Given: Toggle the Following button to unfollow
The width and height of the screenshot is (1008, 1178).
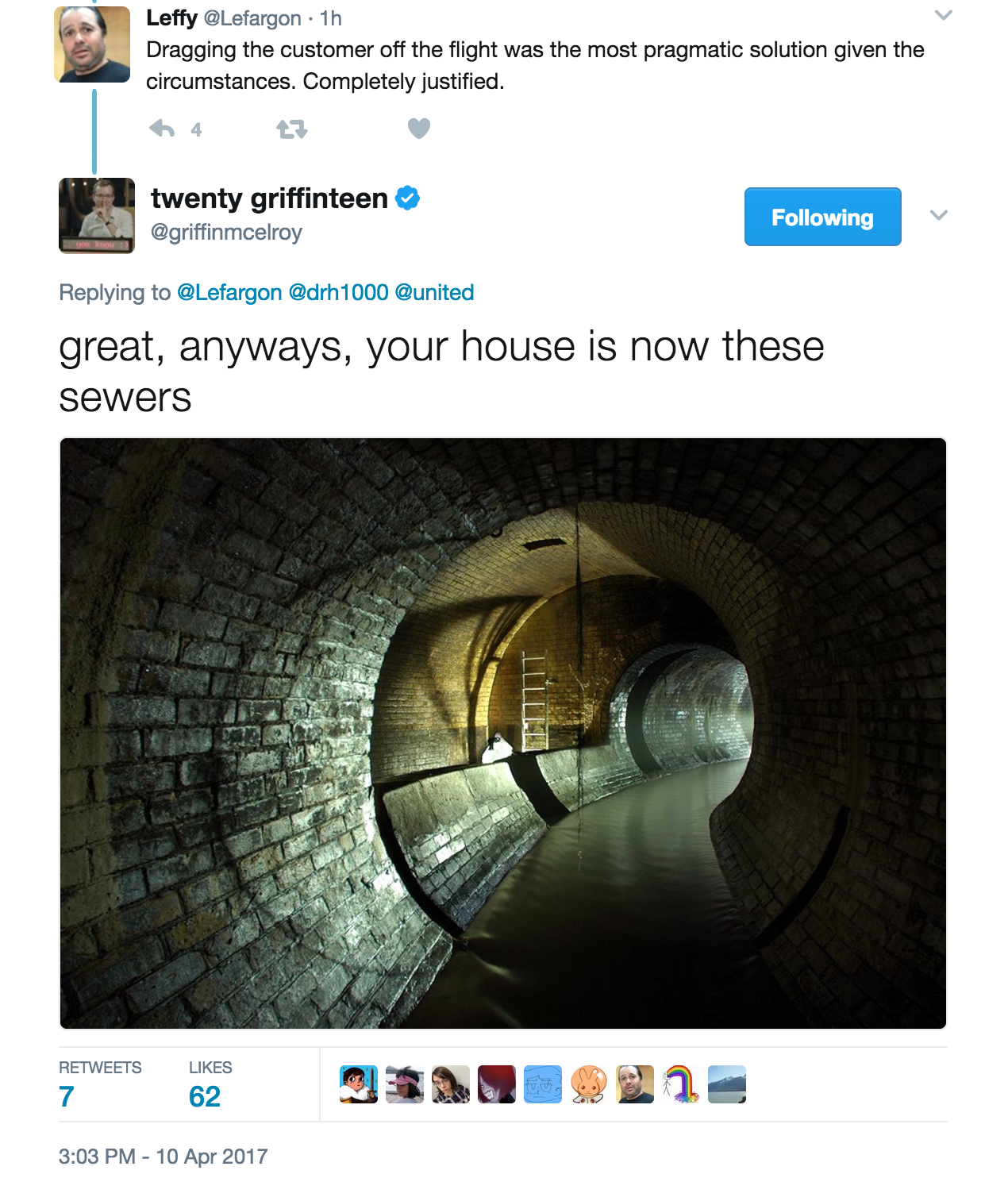Looking at the screenshot, I should (x=822, y=217).
